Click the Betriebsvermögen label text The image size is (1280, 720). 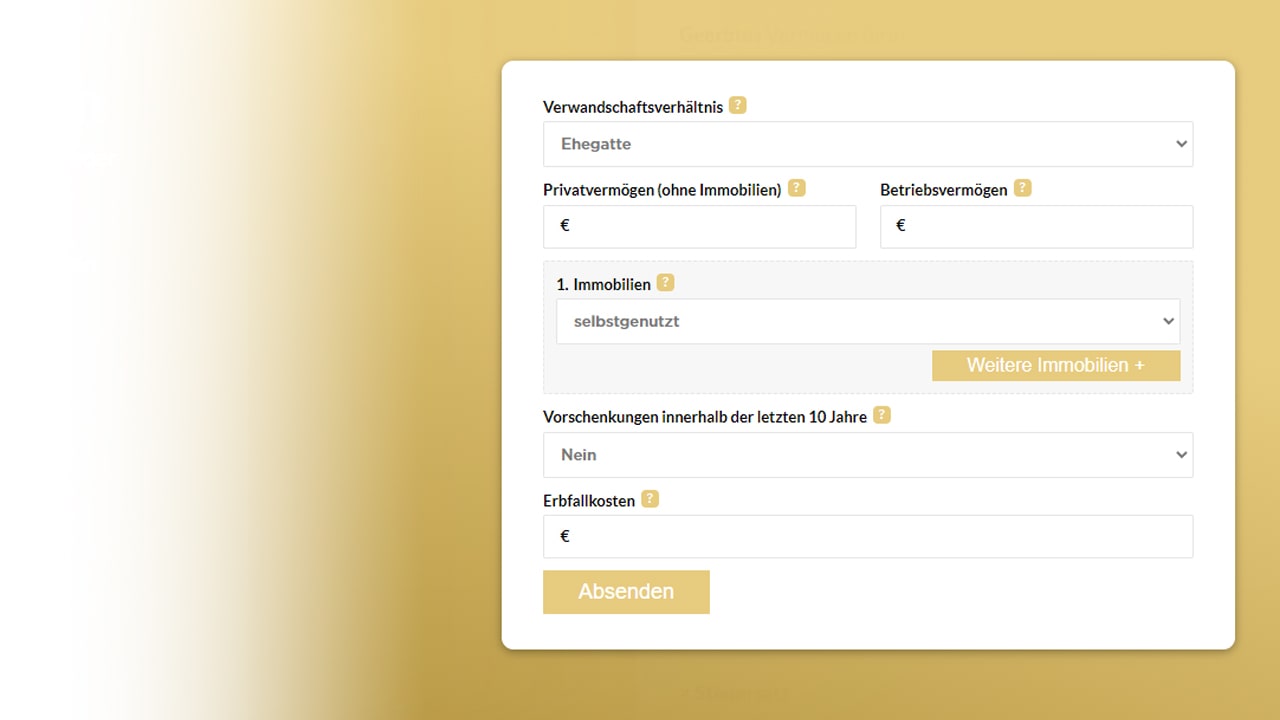[x=943, y=190]
